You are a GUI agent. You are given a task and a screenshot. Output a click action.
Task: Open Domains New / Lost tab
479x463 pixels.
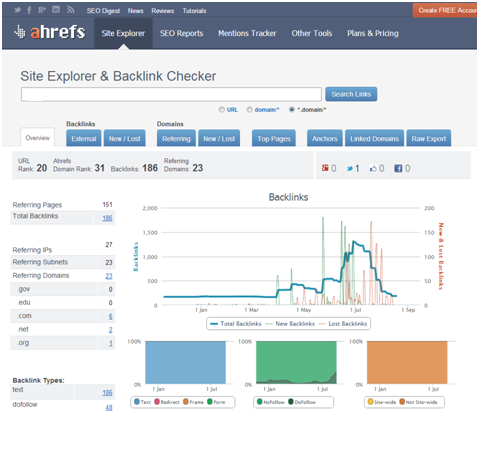pyautogui.click(x=219, y=138)
